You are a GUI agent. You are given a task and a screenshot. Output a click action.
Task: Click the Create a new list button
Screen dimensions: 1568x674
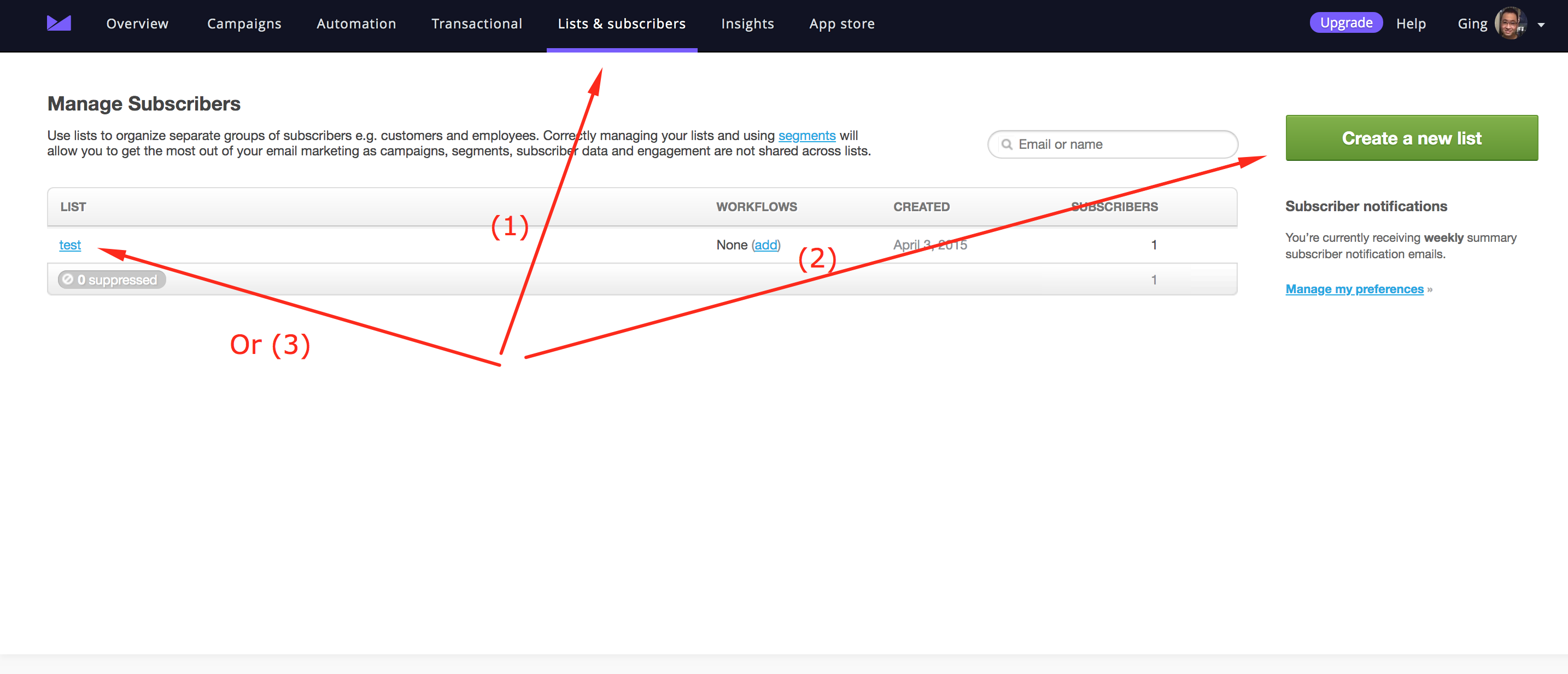1412,138
